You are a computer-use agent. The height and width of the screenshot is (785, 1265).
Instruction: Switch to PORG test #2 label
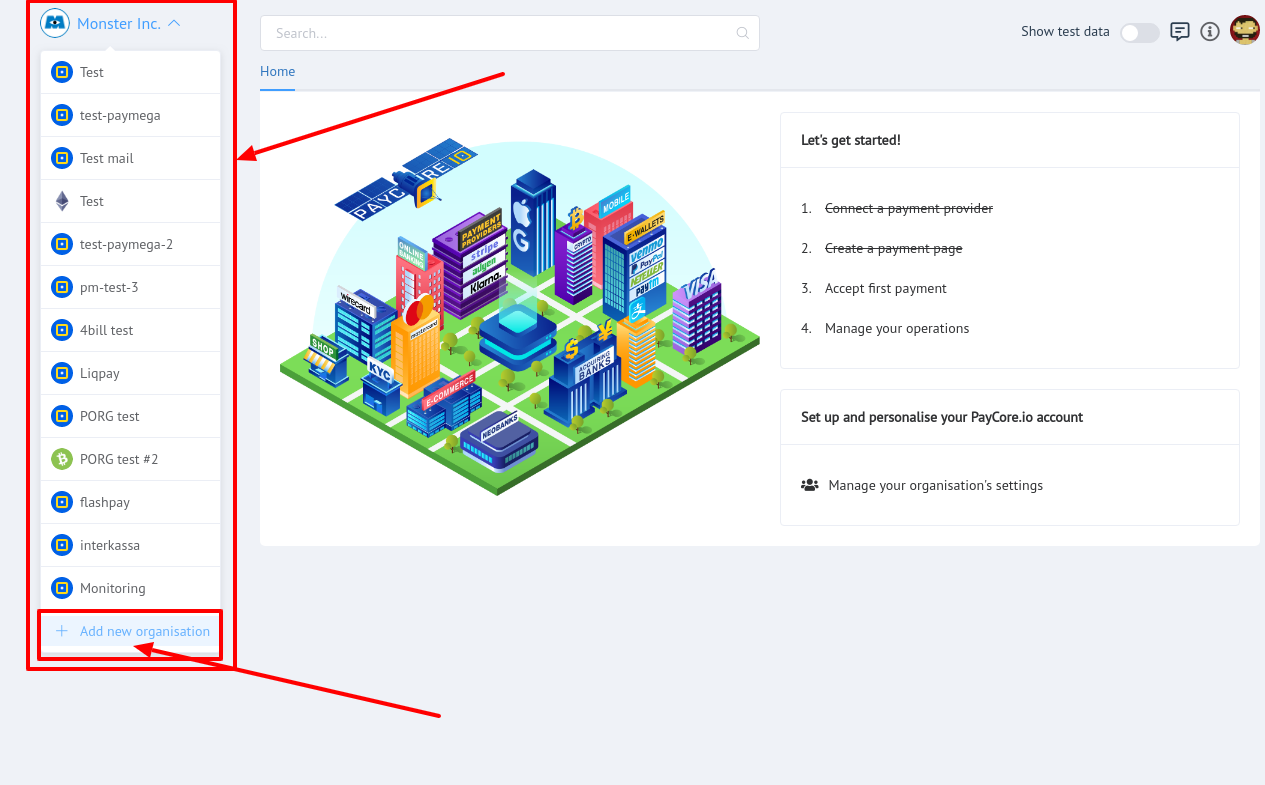(119, 459)
